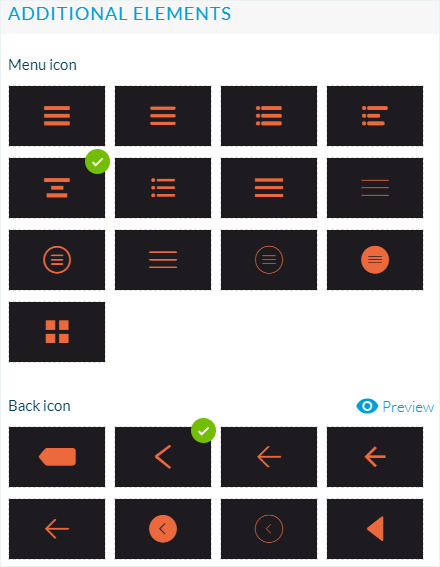440x567 pixels.
Task: Select the centered uneven bars menu icon
Action: pyautogui.click(x=57, y=188)
